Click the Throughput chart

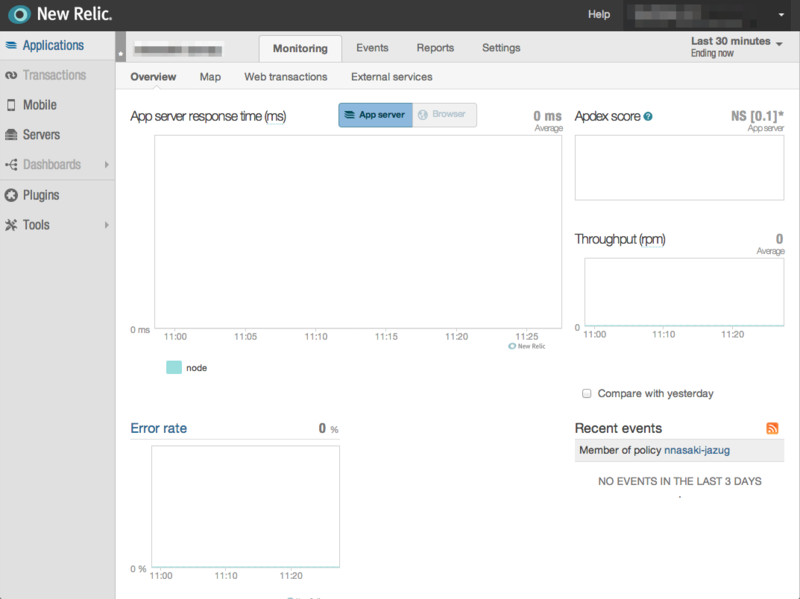[x=684, y=292]
